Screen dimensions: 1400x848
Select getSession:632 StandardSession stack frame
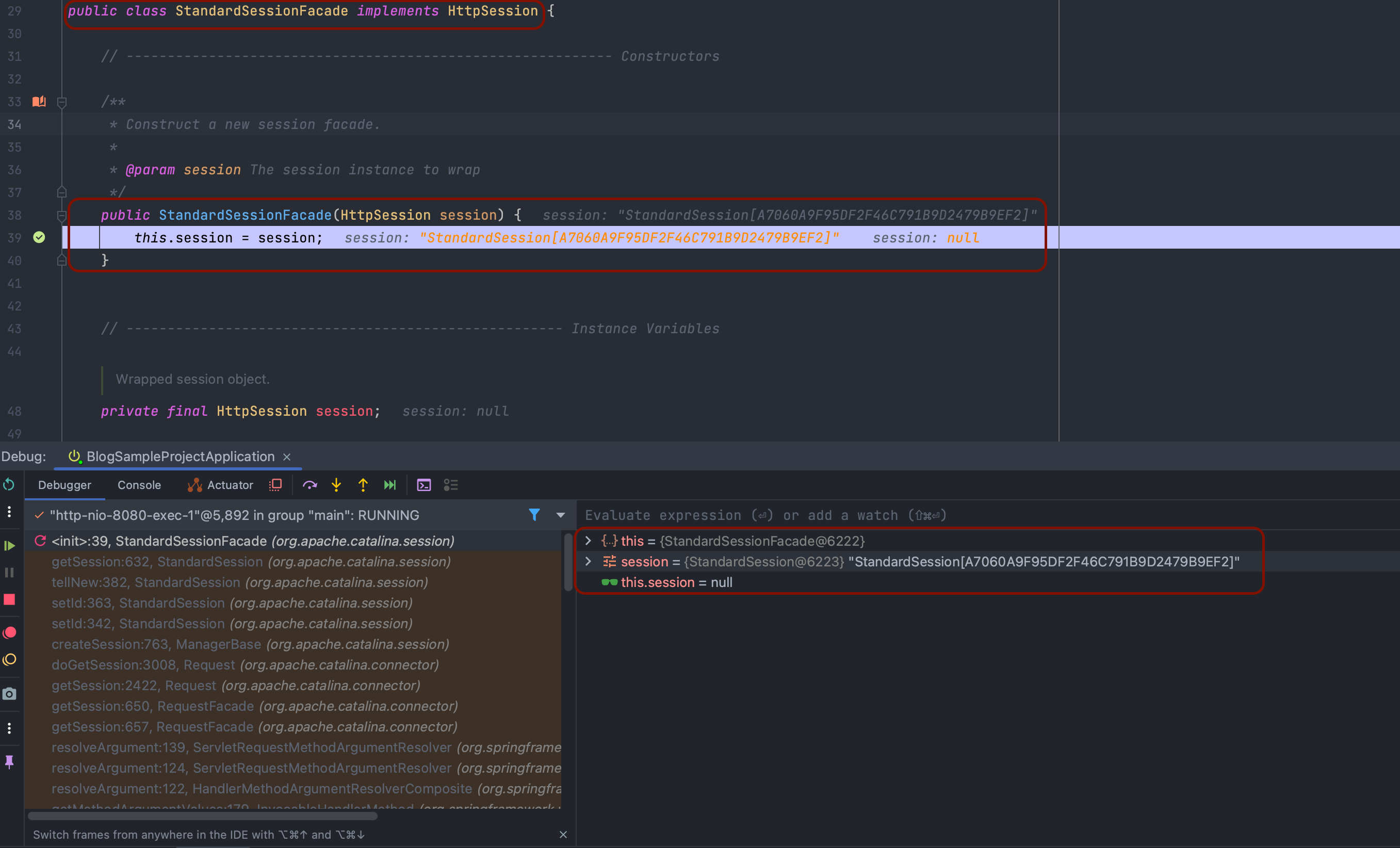[x=251, y=562]
